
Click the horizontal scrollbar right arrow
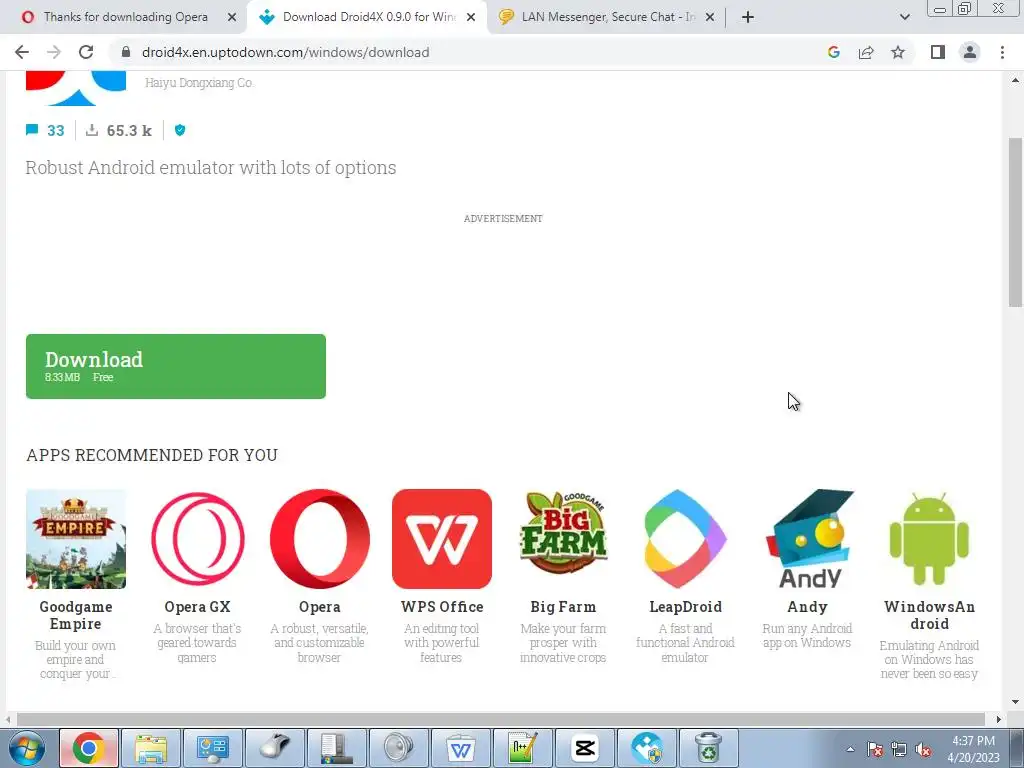pos(999,719)
